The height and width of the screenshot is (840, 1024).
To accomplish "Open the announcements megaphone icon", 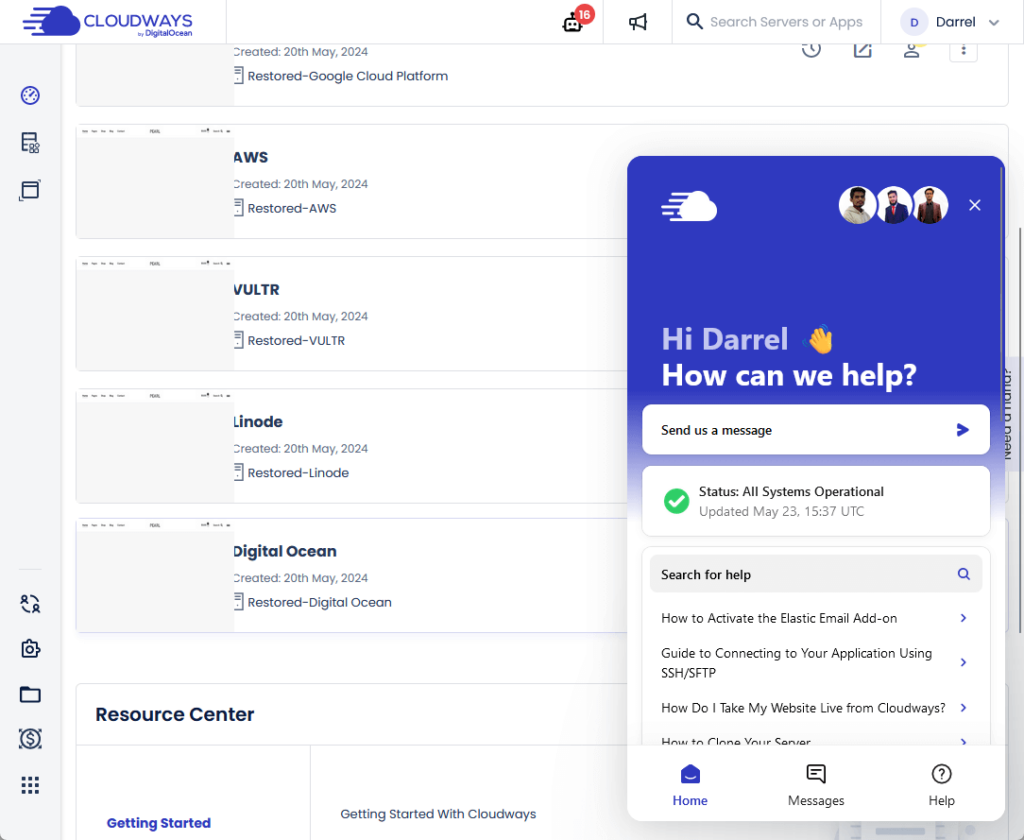I will [x=637, y=22].
